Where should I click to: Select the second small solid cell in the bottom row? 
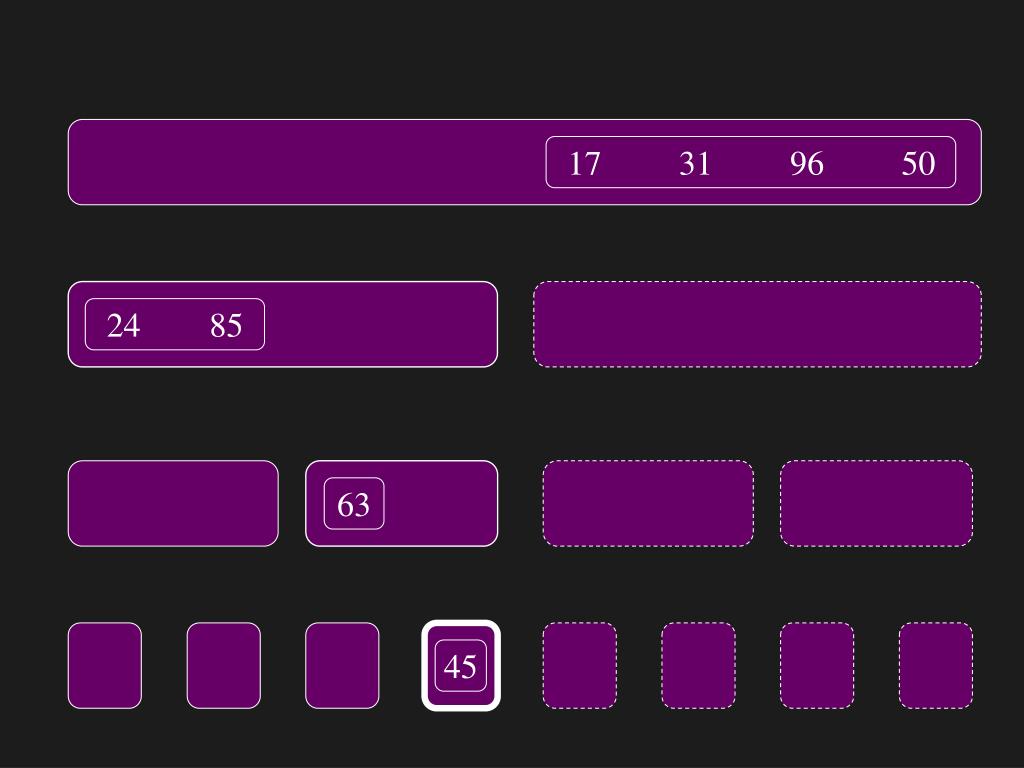tap(223, 665)
